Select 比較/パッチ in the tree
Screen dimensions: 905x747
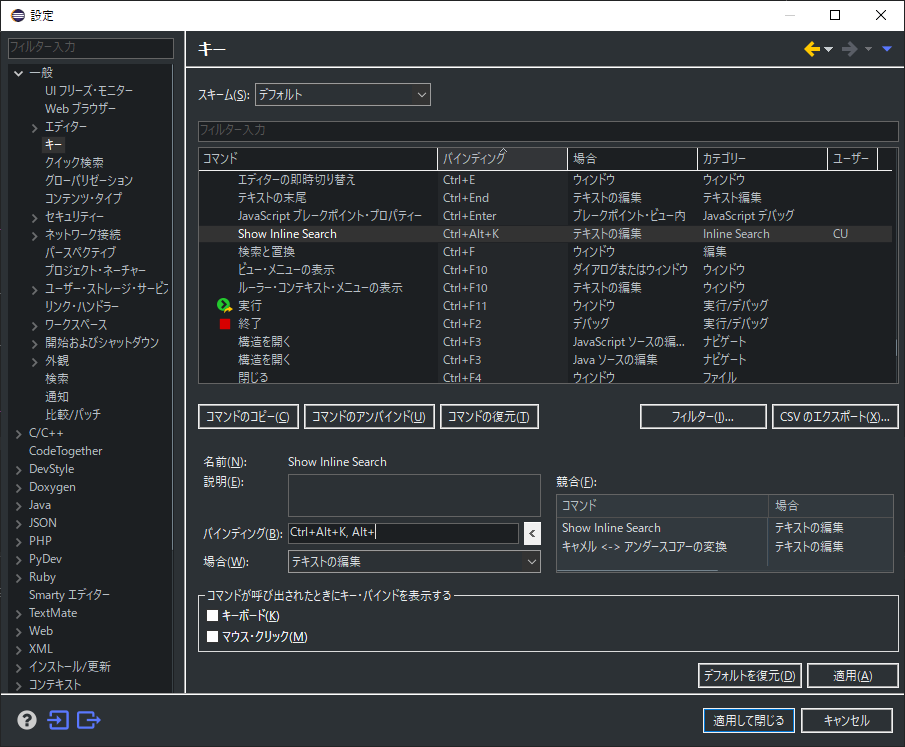coord(73,415)
